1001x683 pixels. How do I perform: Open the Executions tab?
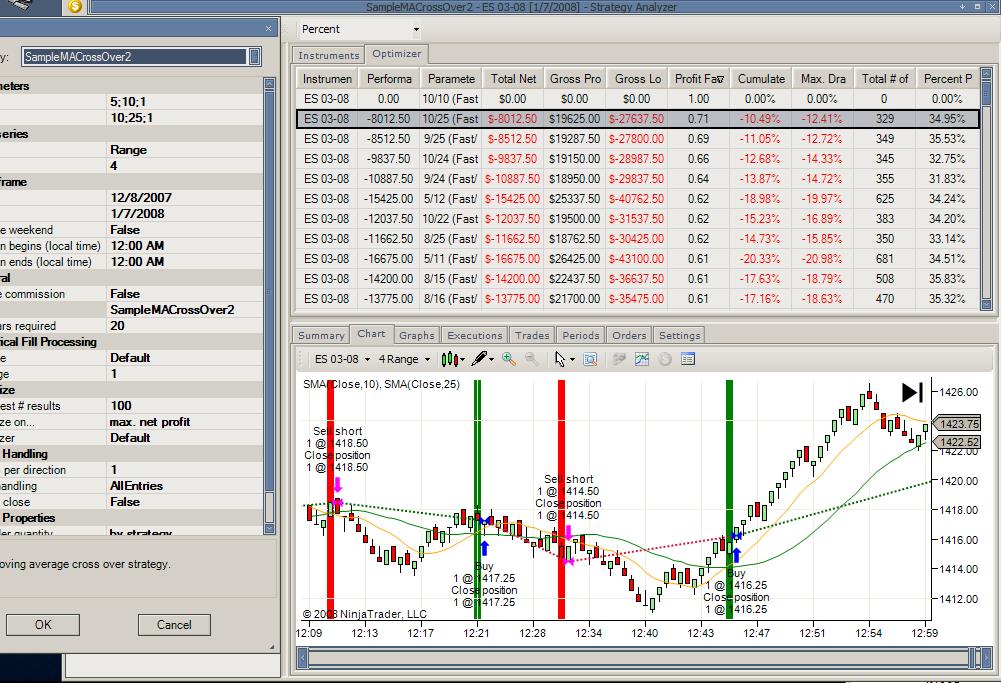click(x=475, y=335)
